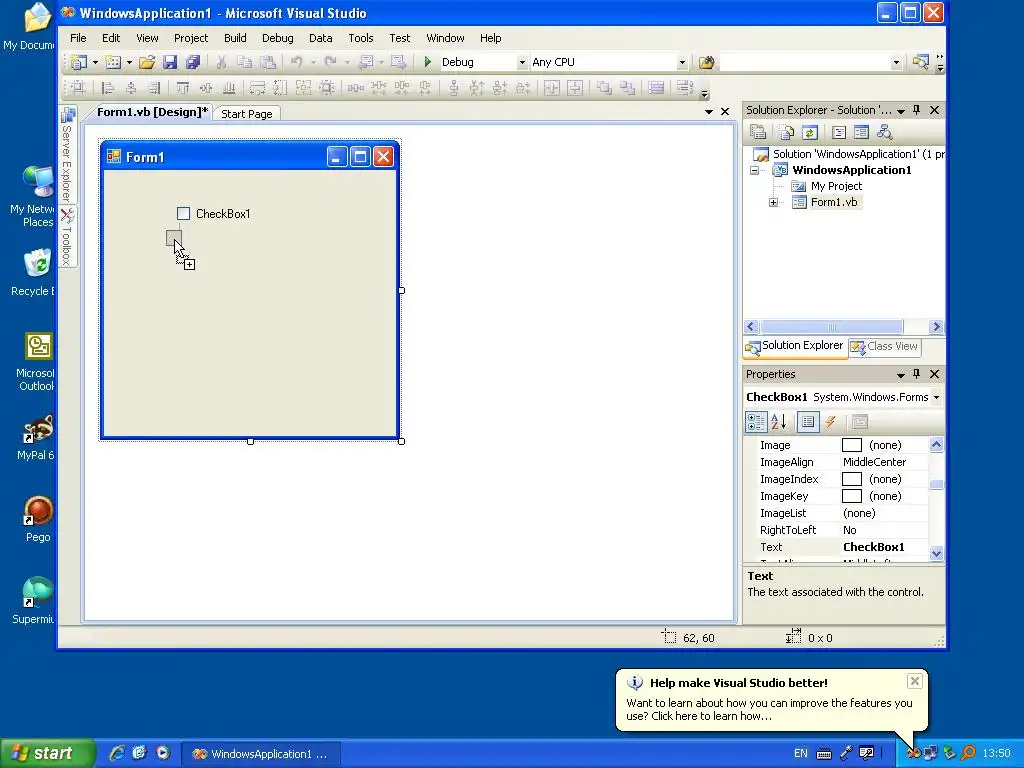
Task: Collapse the WindowsApplication1 project node
Action: pyautogui.click(x=755, y=170)
